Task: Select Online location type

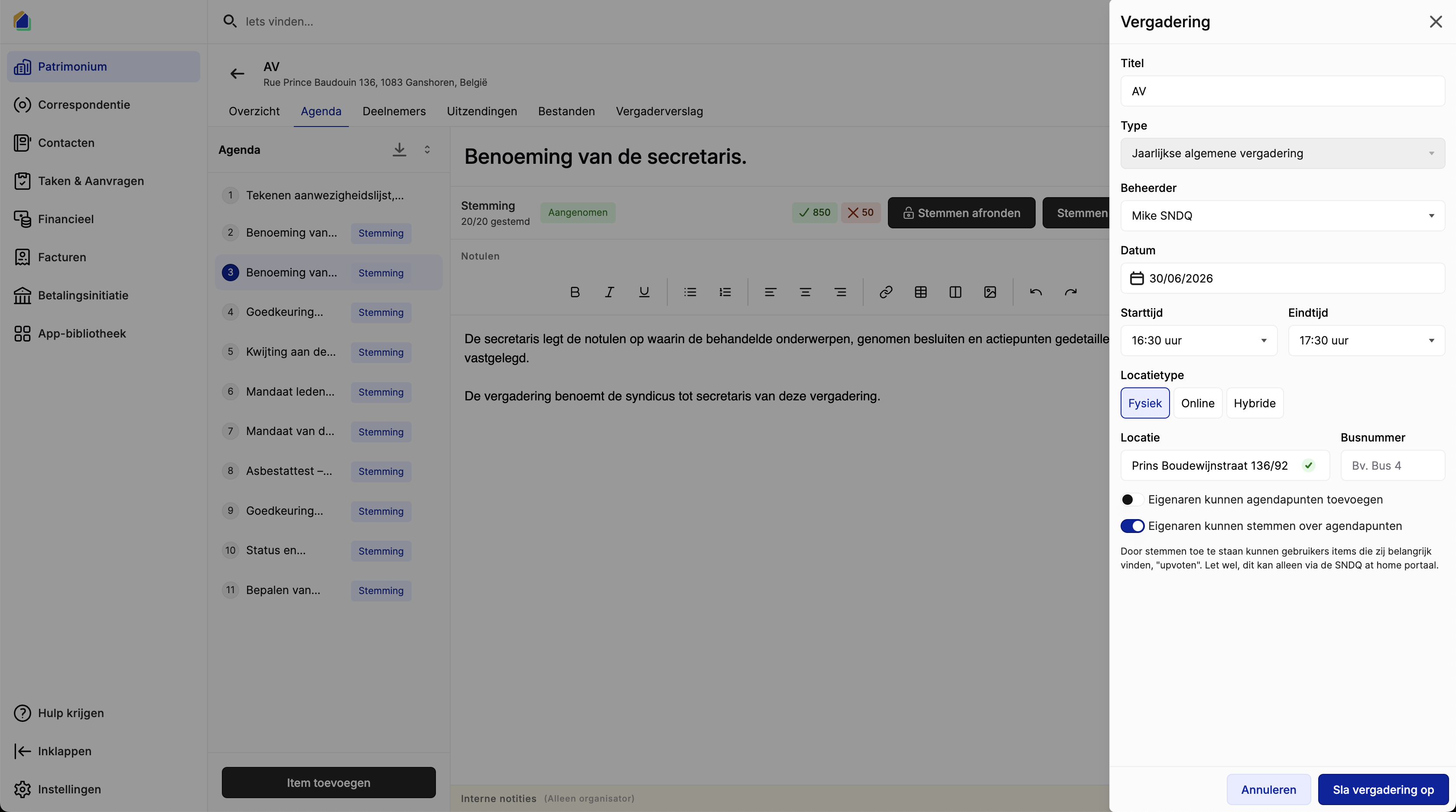Action: tap(1198, 403)
